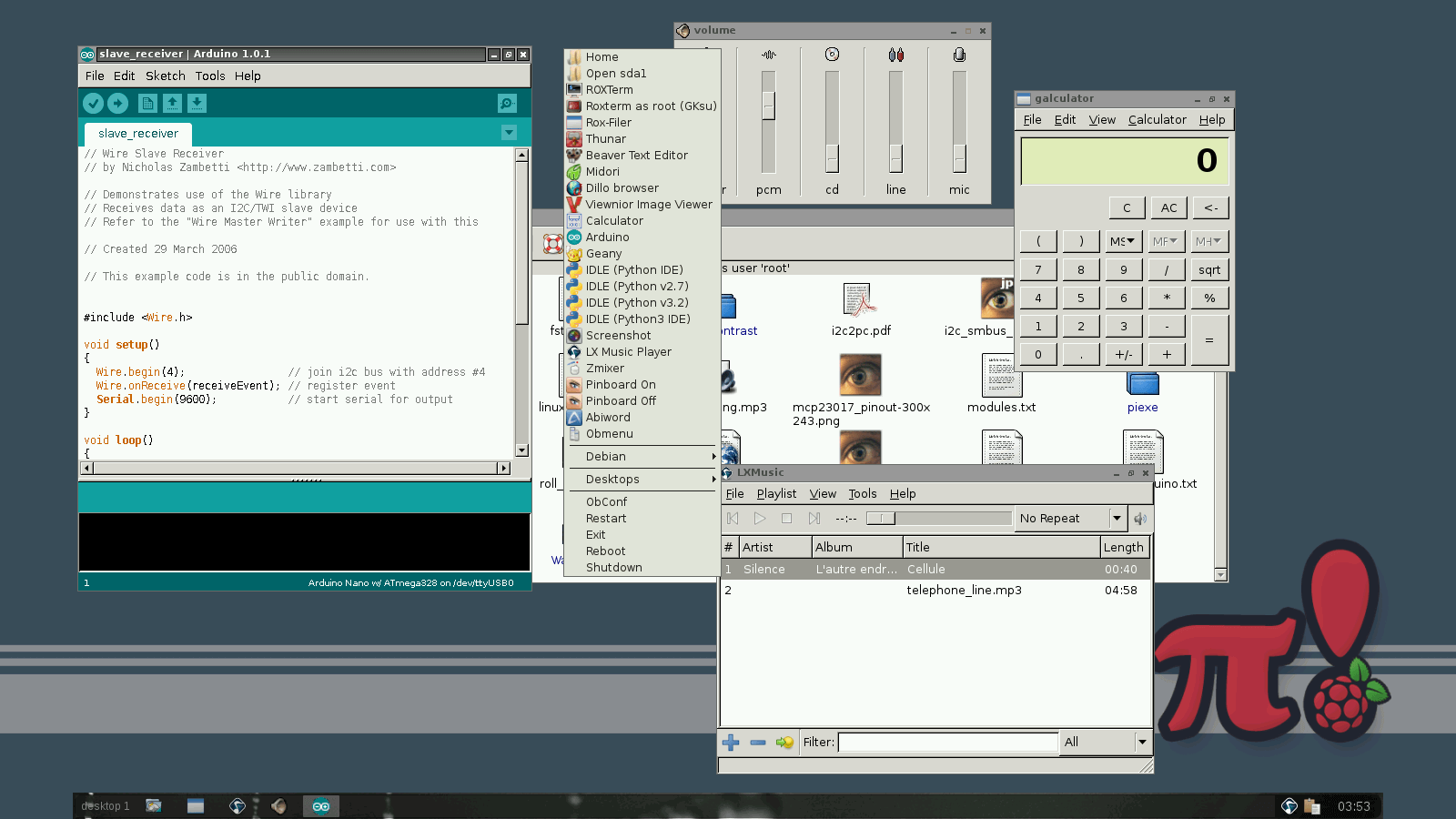Screen dimensions: 1456x819
Task: Open the Sketch menu in Arduino
Action: tap(165, 76)
